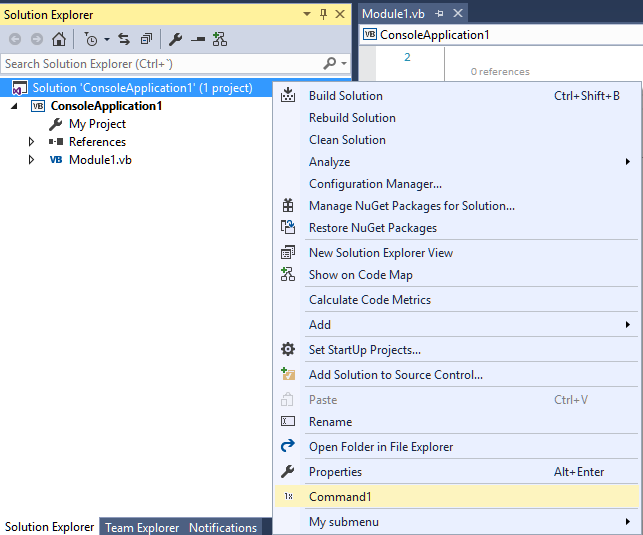Image resolution: width=643 pixels, height=535 pixels.
Task: Click the Show on Code Map icon in menu
Action: click(288, 274)
